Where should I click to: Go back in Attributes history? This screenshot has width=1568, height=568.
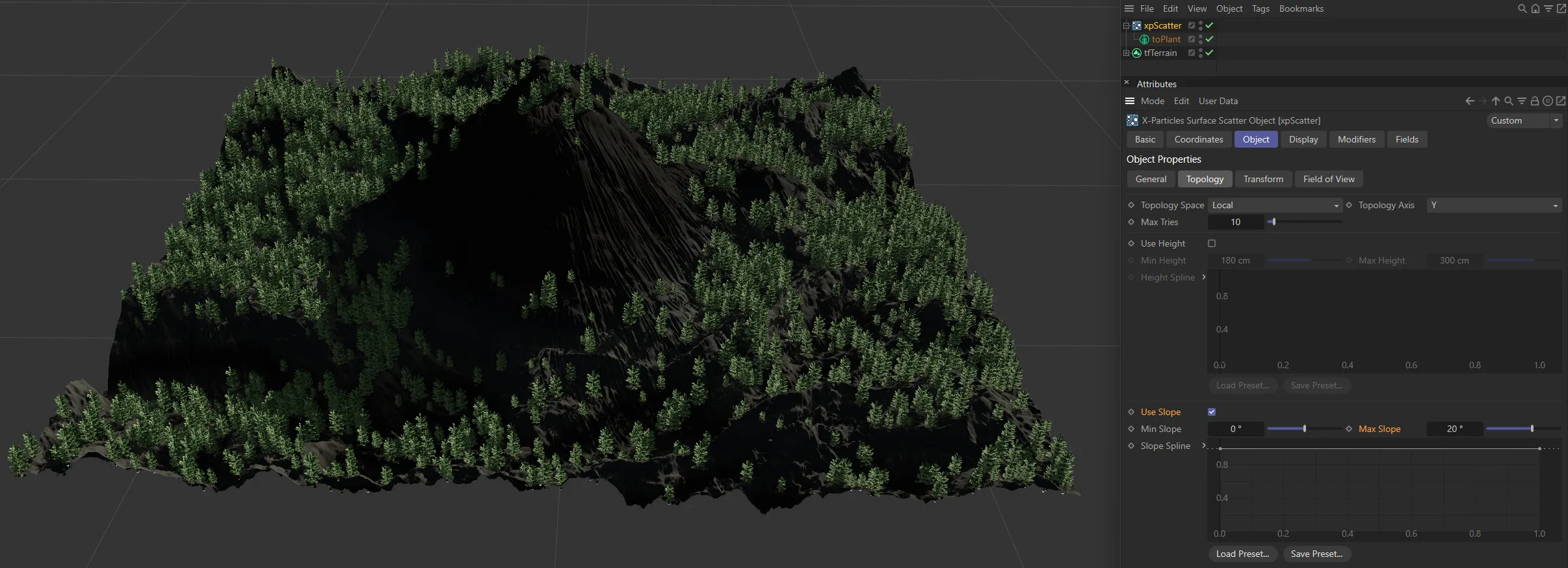pyautogui.click(x=1470, y=101)
